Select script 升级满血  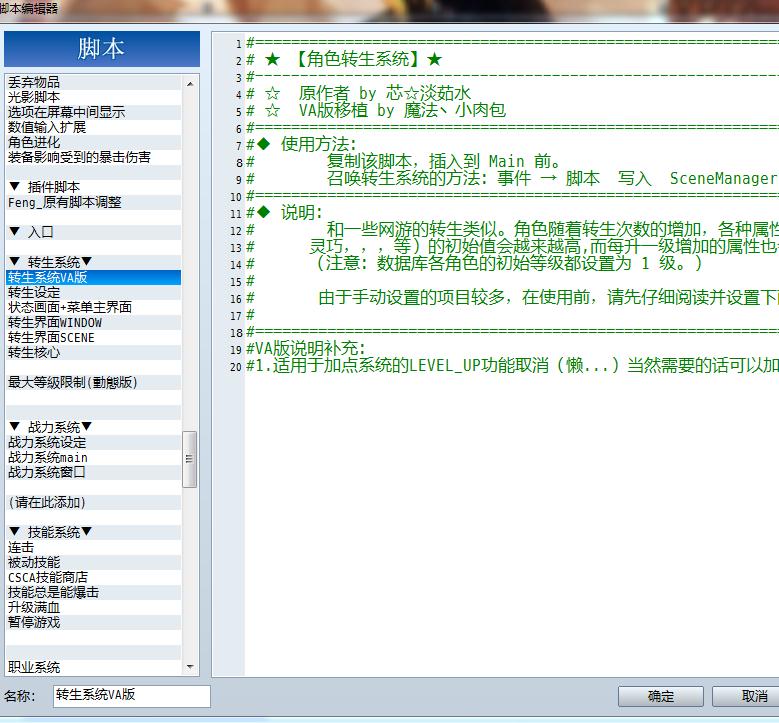click(93, 607)
